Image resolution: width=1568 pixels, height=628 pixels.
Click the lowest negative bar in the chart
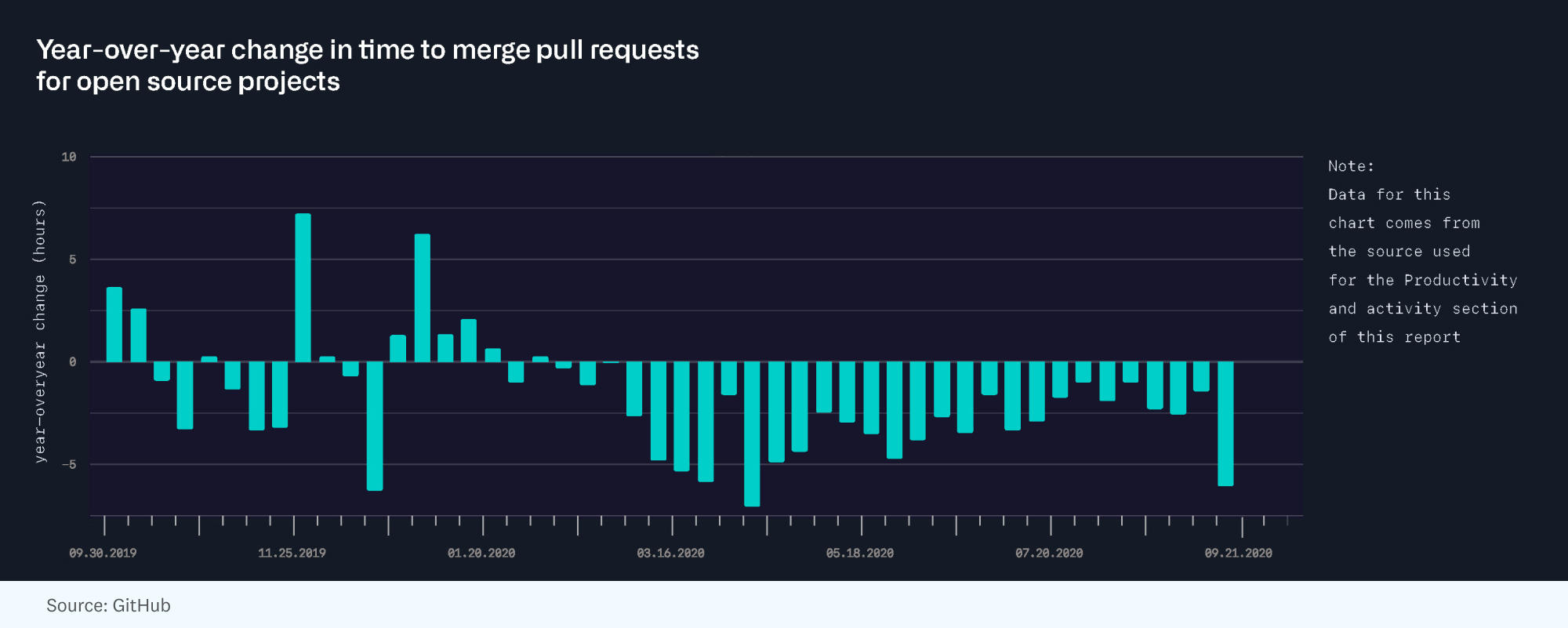(x=752, y=434)
